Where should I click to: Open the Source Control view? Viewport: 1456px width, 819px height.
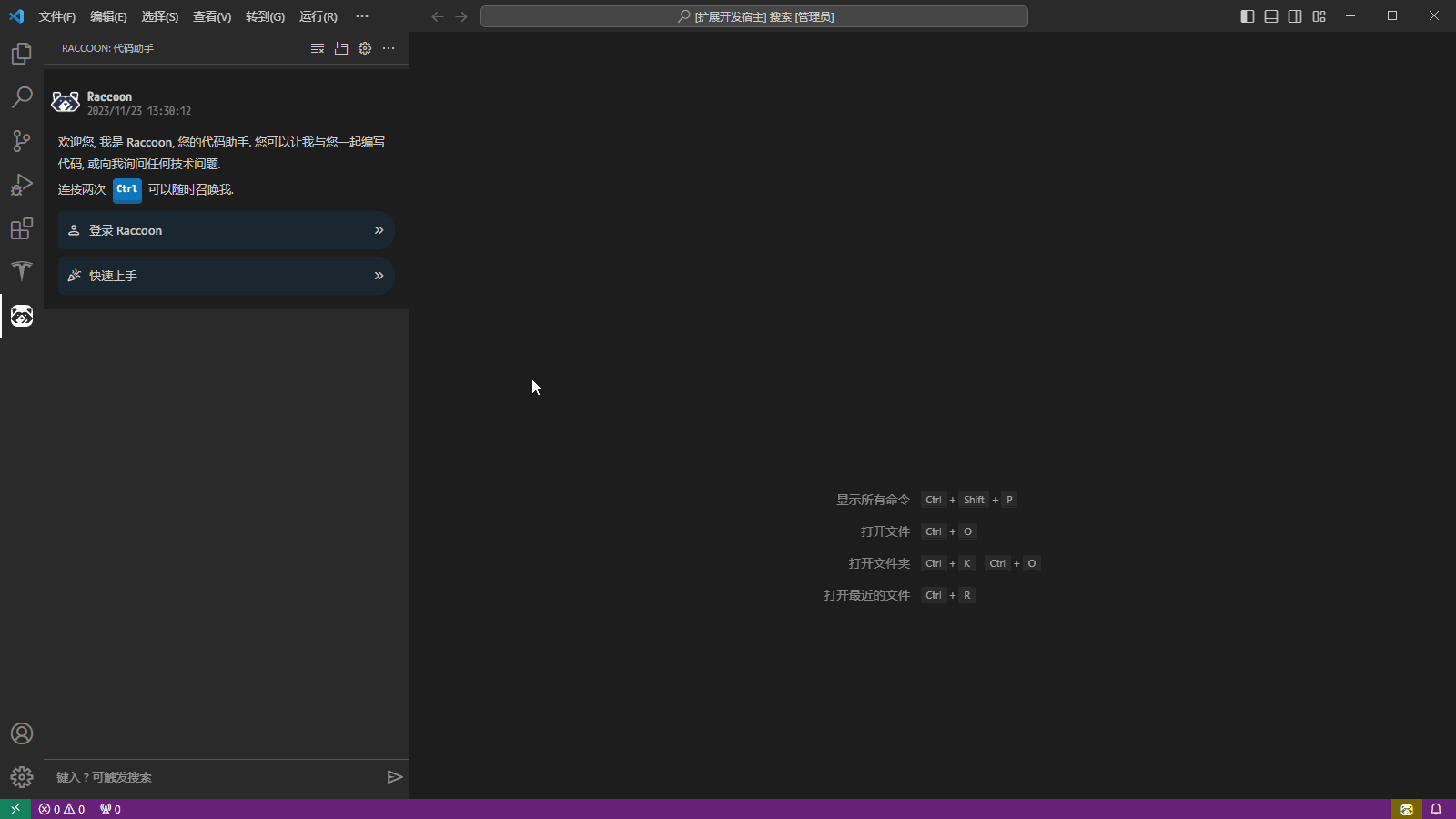point(22,141)
